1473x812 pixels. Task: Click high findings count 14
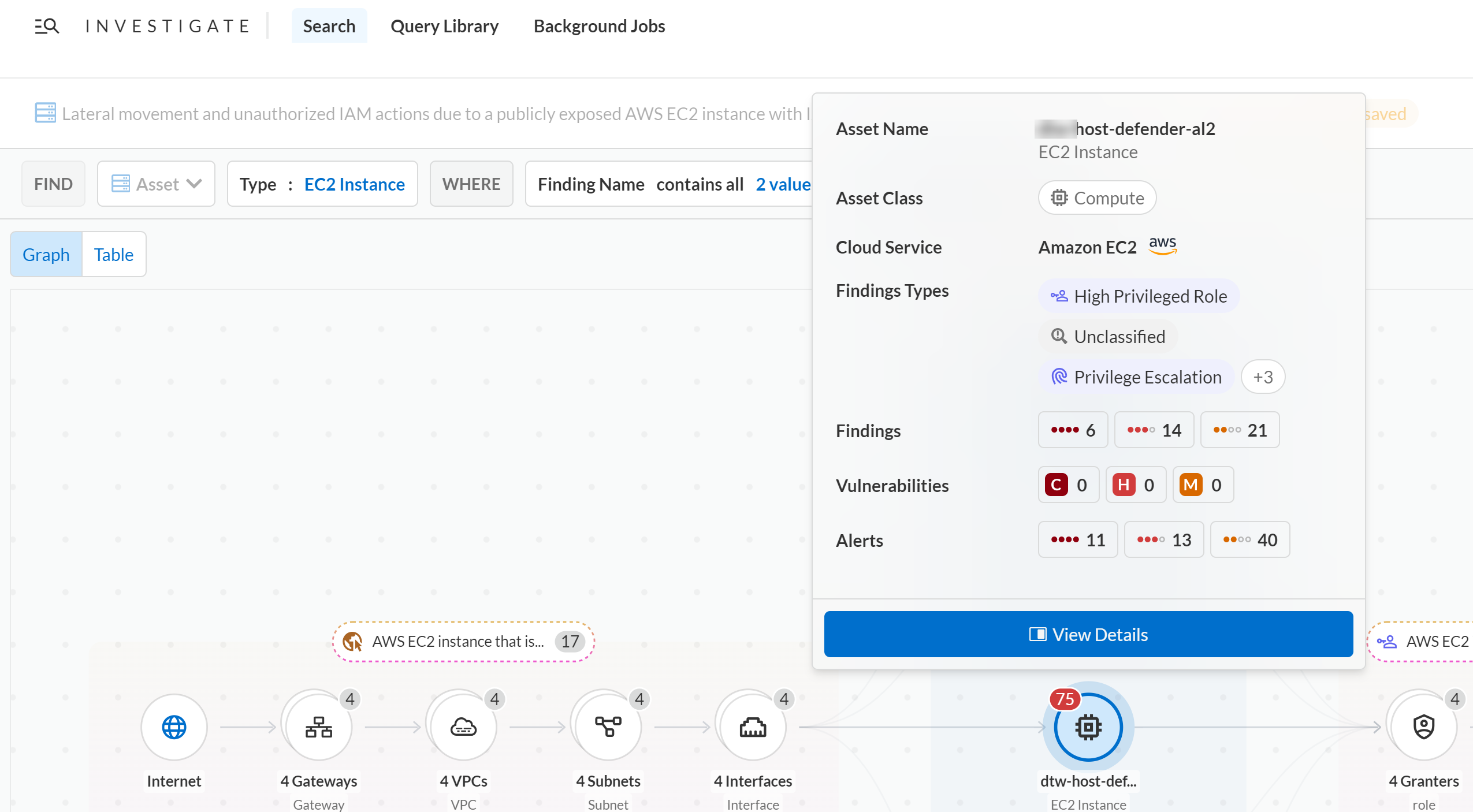point(1154,430)
